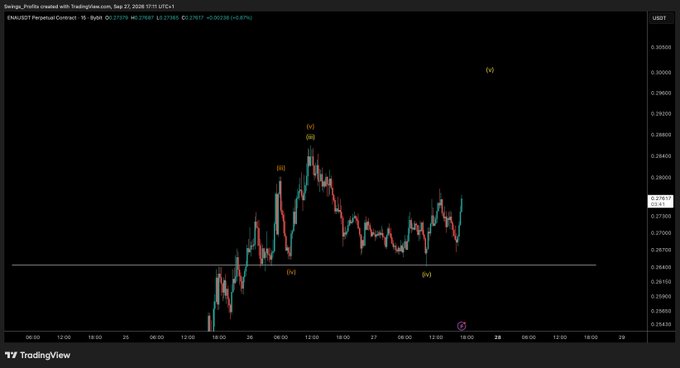Click the horizontal support line at 0.26400
680x368 pixels.
click(x=304, y=265)
